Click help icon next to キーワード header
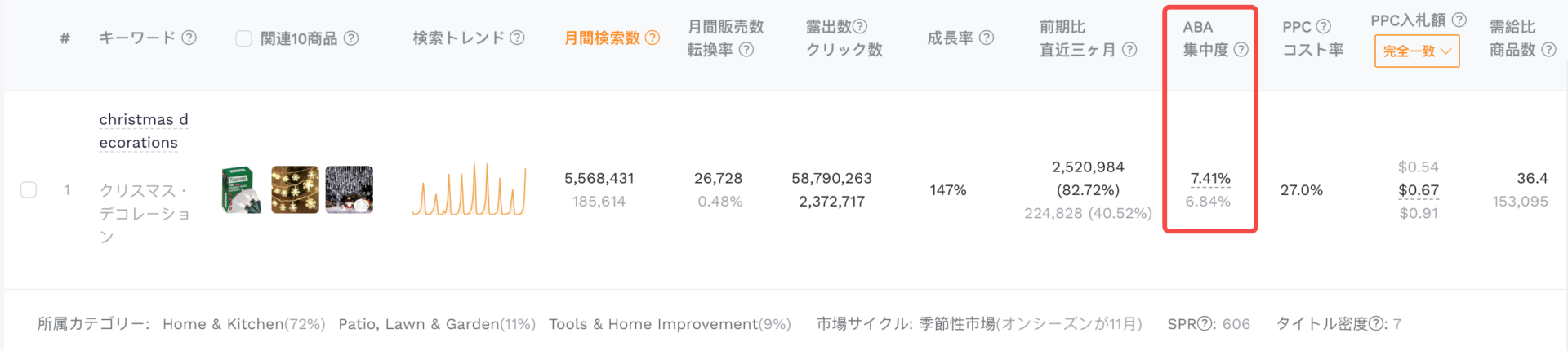Image resolution: width=1568 pixels, height=351 pixels. [189, 38]
